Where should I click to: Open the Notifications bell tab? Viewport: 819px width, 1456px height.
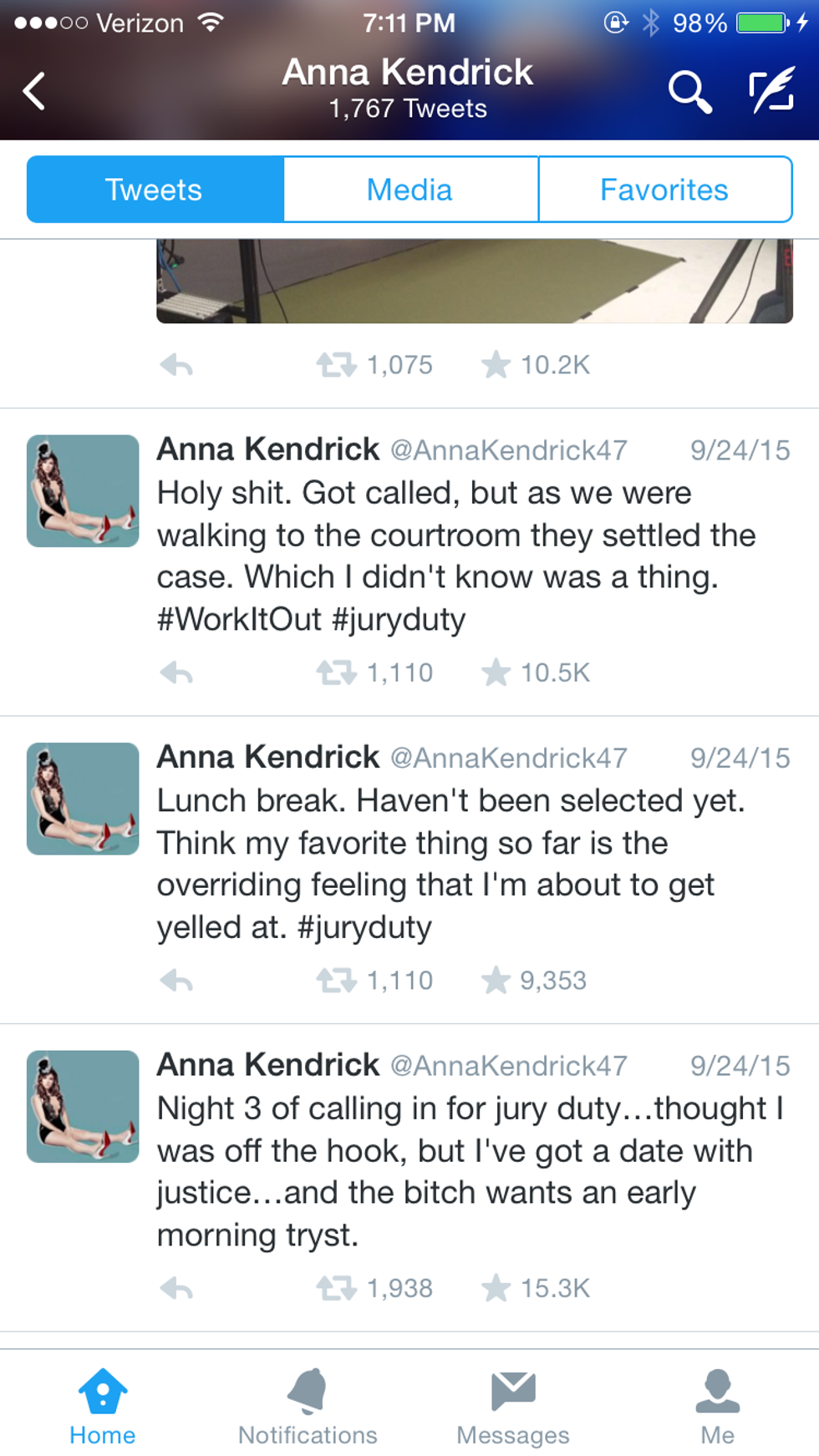(x=308, y=1407)
